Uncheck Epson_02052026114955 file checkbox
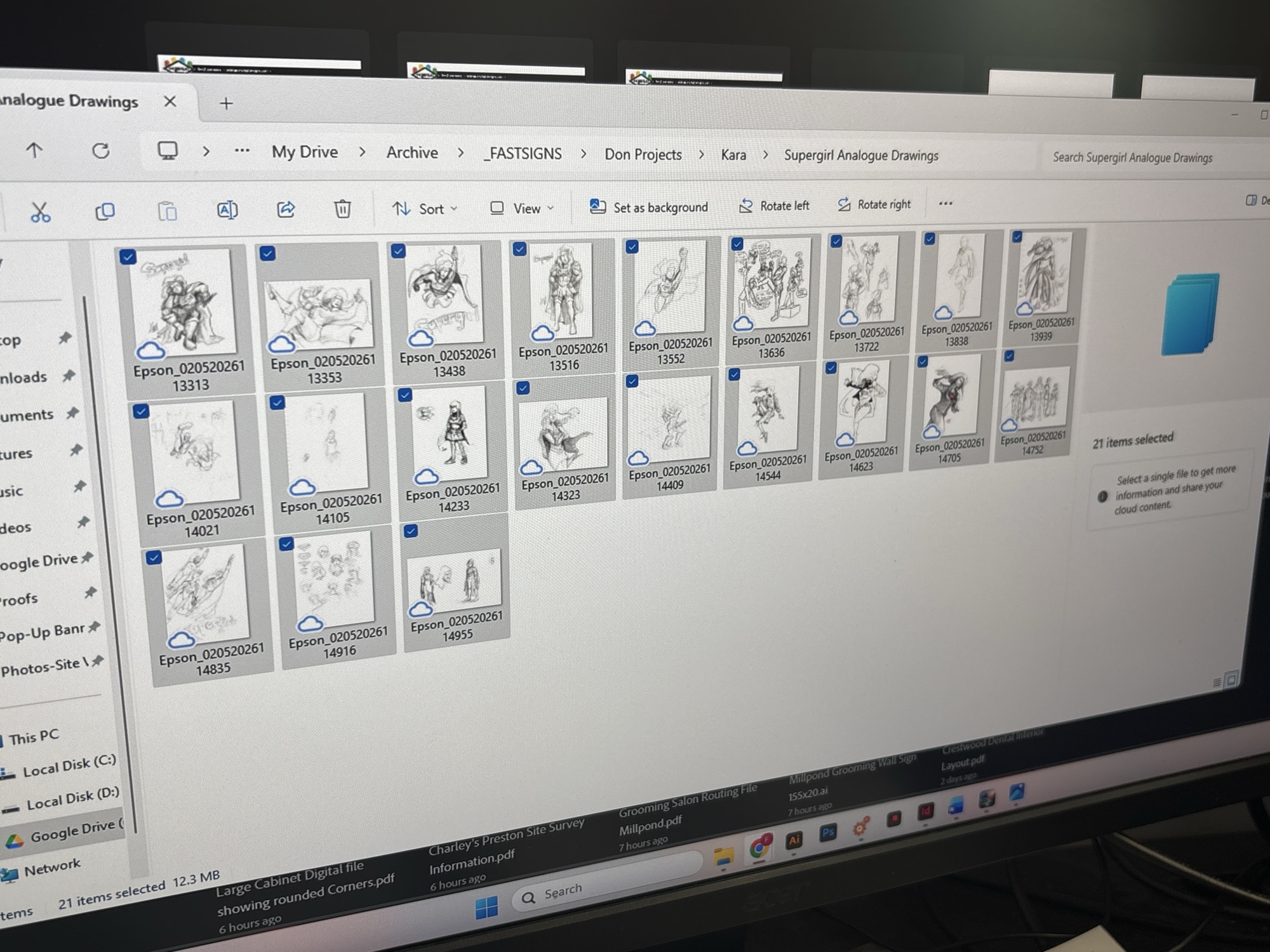Viewport: 1270px width, 952px height. [411, 531]
